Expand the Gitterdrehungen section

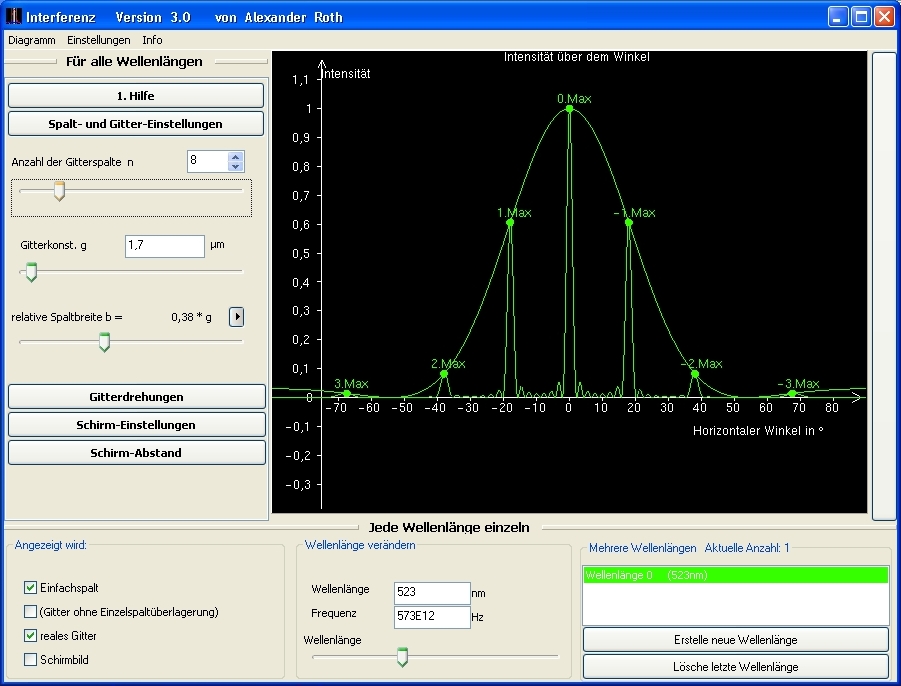[136, 397]
